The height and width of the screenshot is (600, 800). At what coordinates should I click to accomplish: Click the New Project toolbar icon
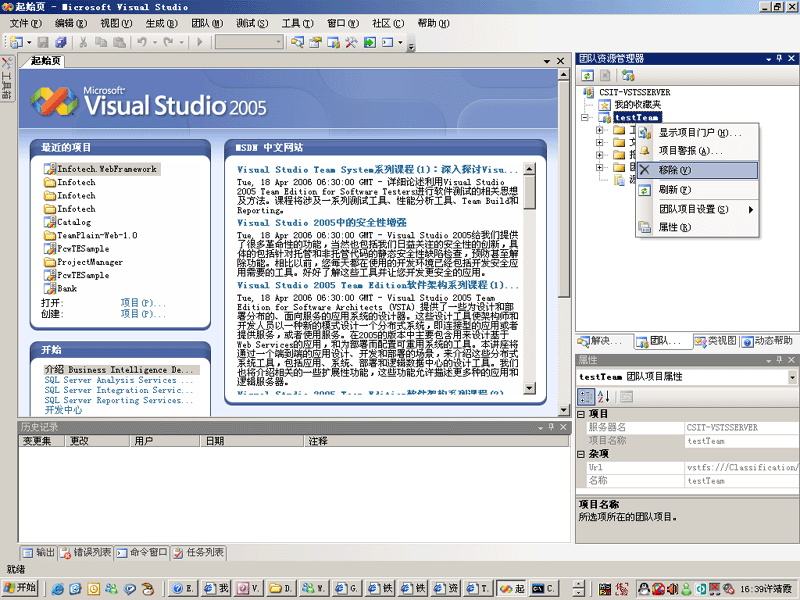point(16,42)
